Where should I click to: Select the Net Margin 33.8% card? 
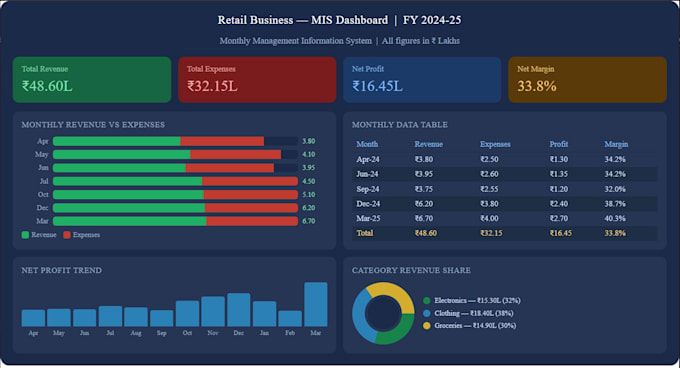coord(588,80)
